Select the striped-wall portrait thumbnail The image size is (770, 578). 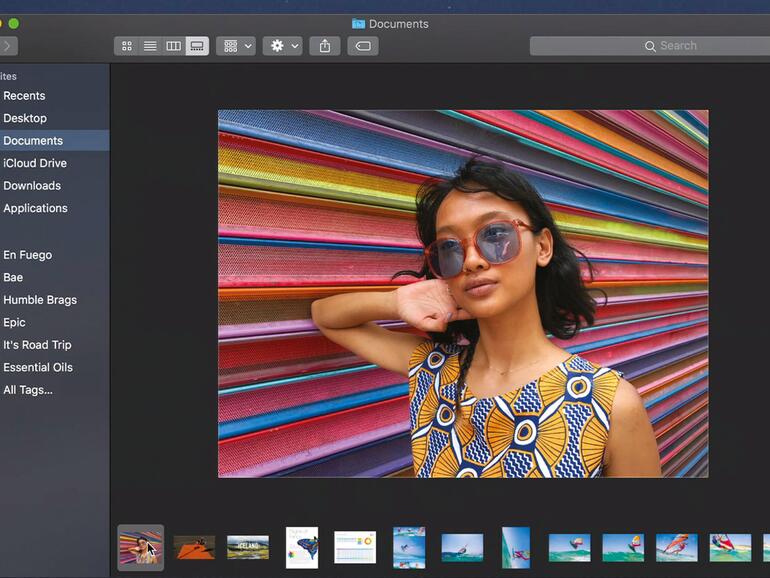coord(140,548)
